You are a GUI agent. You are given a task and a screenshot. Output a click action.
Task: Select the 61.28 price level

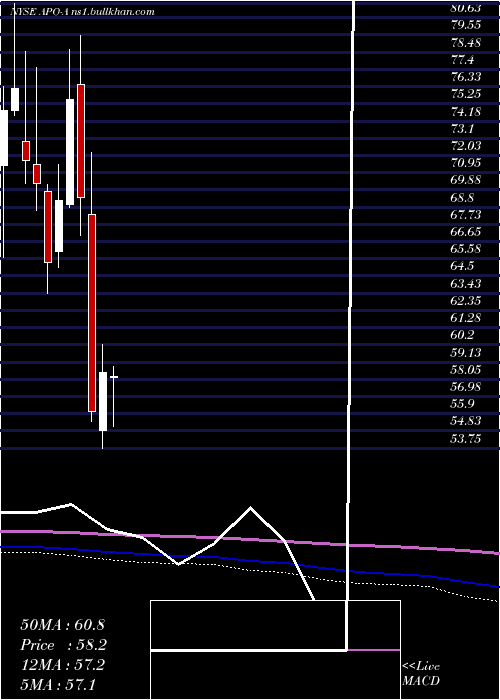point(466,318)
